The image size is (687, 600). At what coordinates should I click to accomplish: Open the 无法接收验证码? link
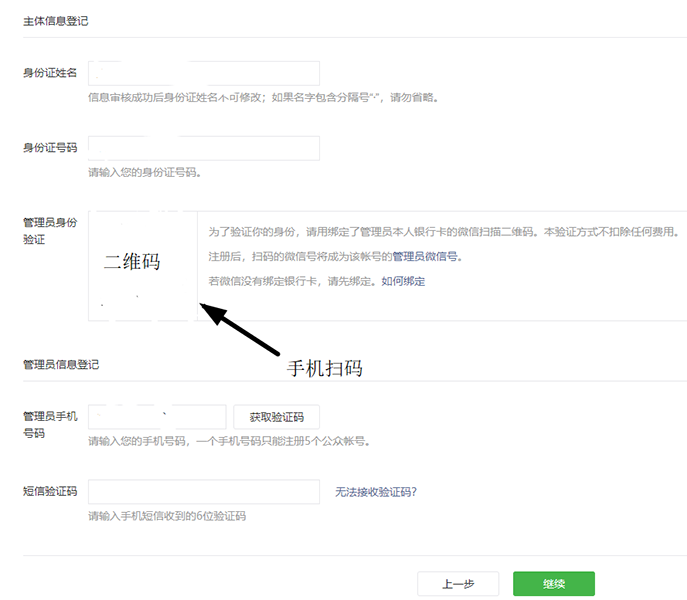pos(376,492)
